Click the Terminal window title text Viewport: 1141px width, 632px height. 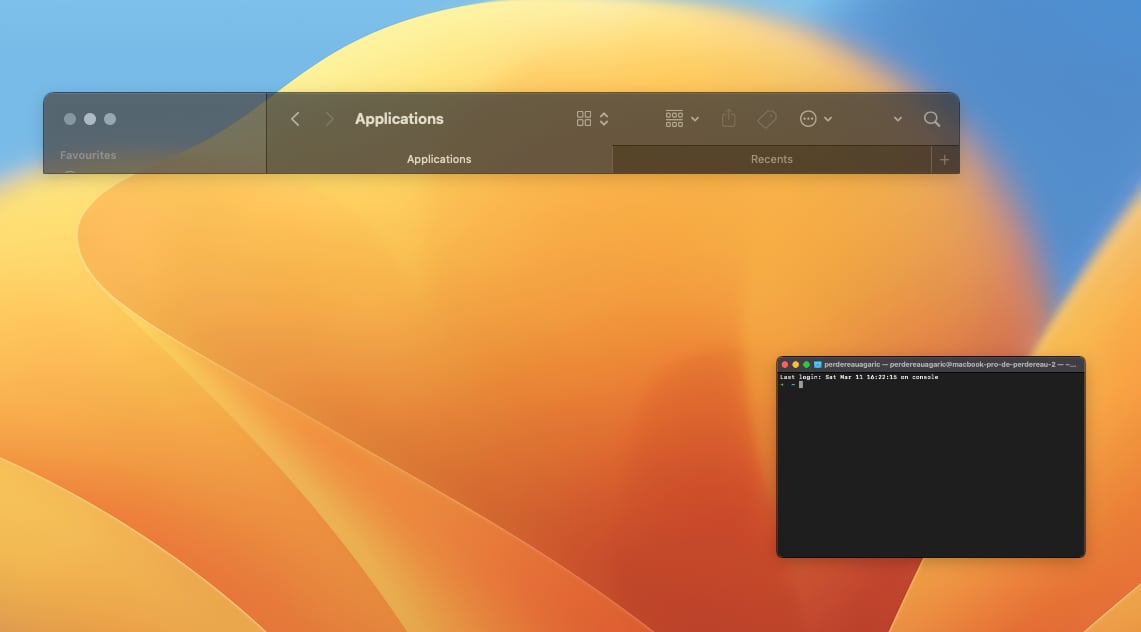click(x=950, y=364)
